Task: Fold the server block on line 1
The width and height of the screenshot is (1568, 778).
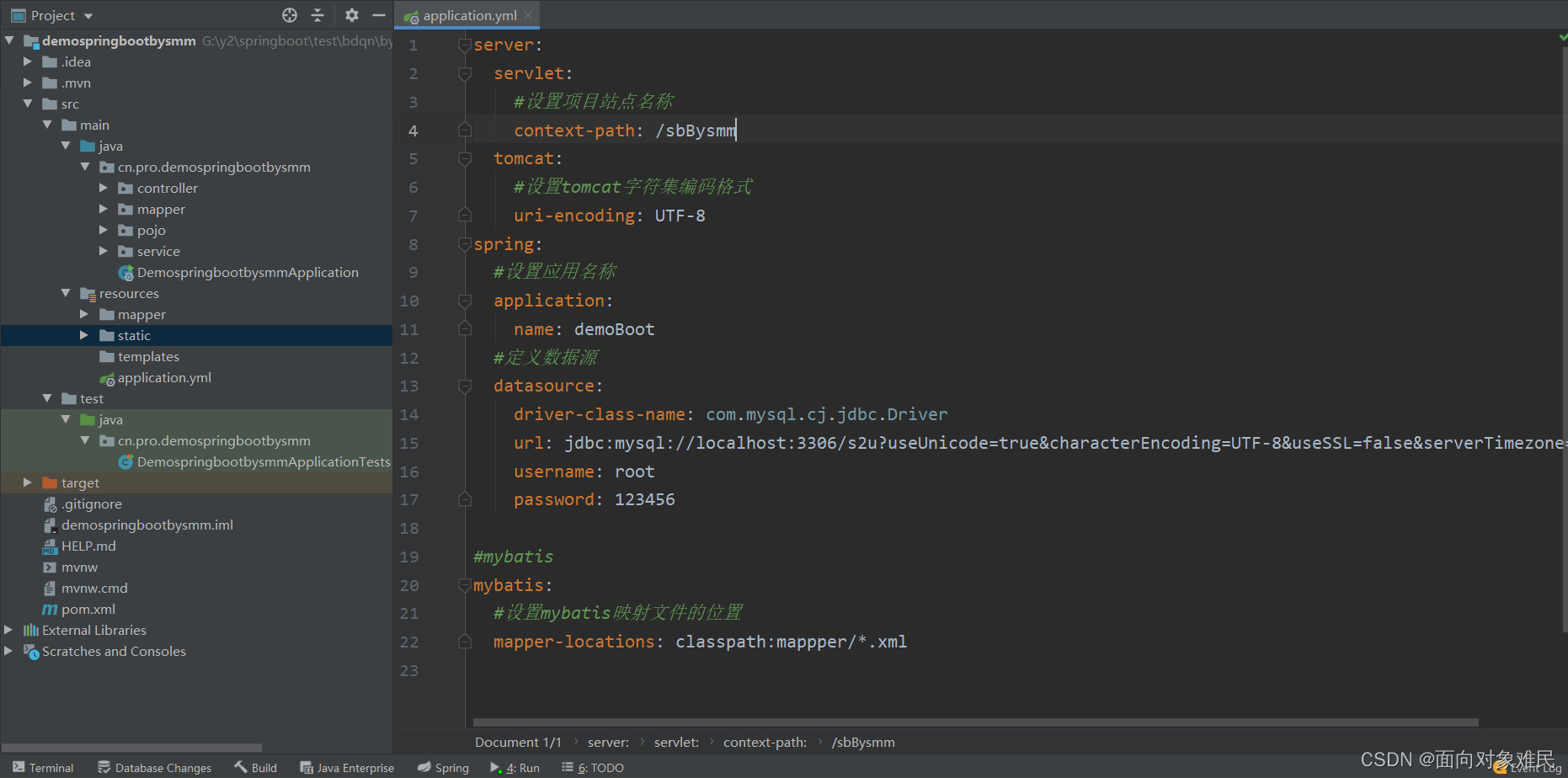Action: (464, 45)
